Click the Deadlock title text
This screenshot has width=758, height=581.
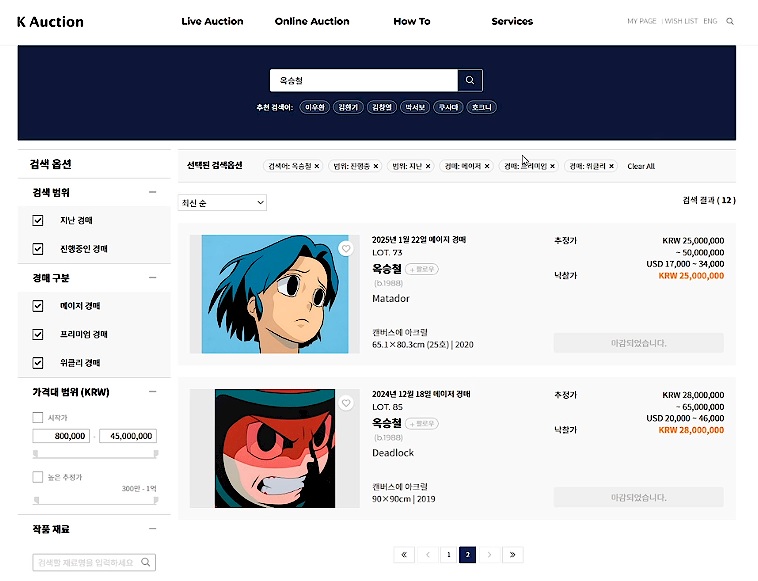click(x=393, y=453)
